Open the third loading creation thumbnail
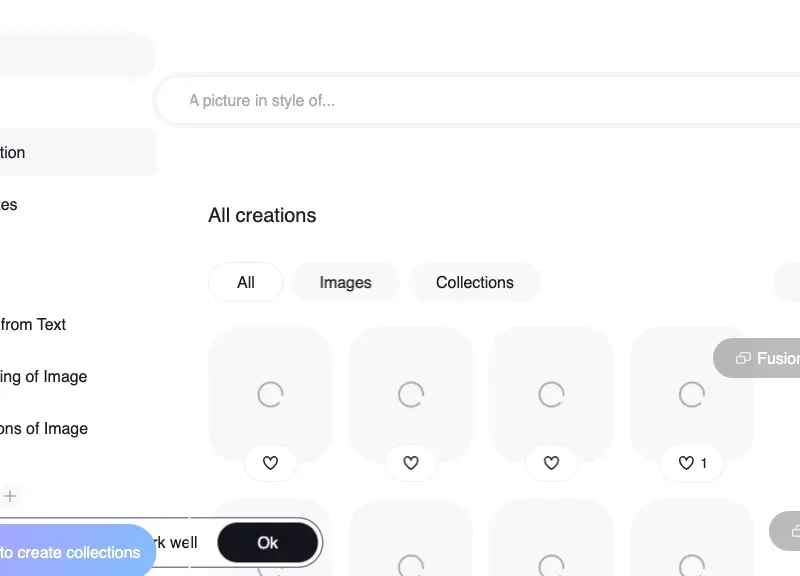Viewport: 800px width, 576px height. pos(551,393)
